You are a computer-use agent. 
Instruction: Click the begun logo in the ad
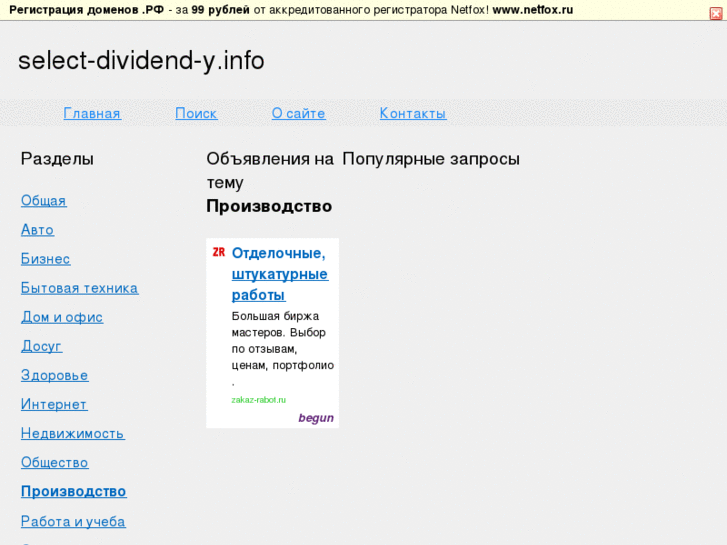pyautogui.click(x=316, y=418)
